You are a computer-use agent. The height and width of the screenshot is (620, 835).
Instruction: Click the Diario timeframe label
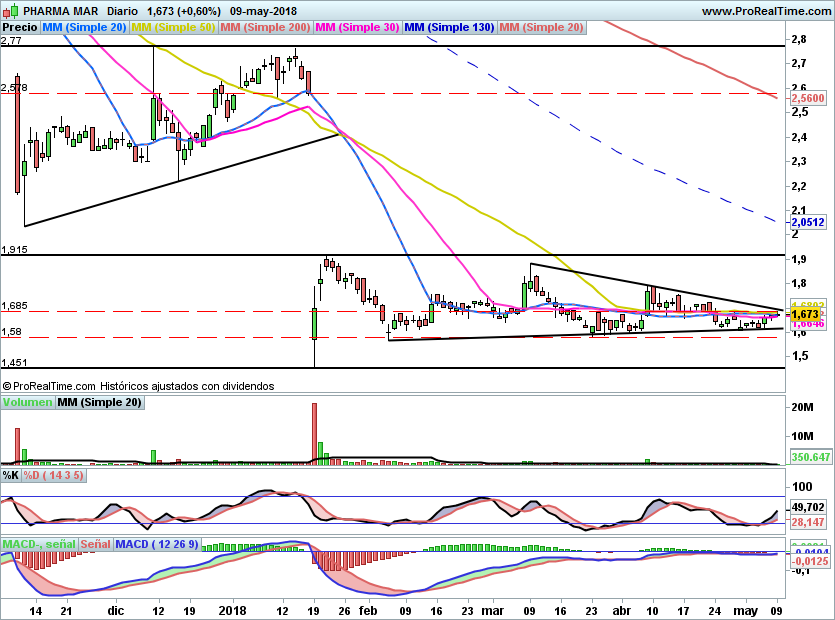pos(122,11)
